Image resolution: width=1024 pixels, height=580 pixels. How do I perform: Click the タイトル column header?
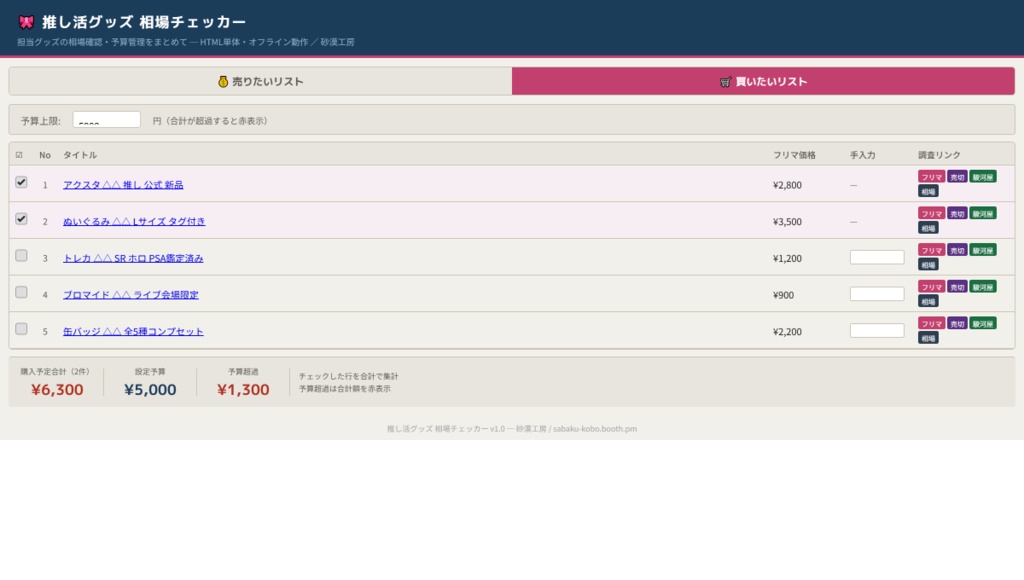(x=80, y=155)
